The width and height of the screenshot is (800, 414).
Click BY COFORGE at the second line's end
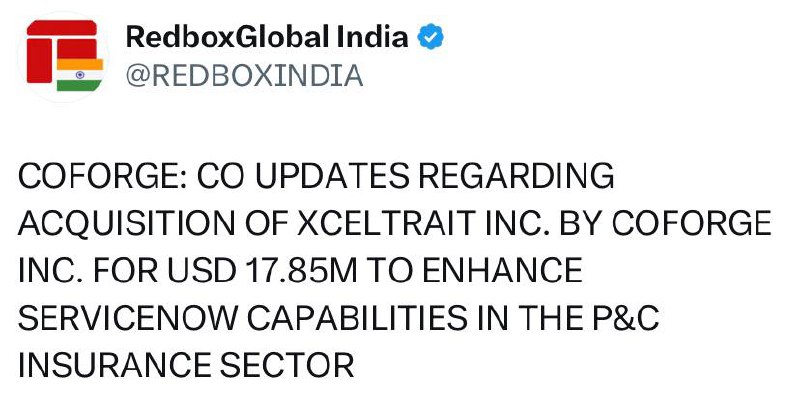(666, 222)
